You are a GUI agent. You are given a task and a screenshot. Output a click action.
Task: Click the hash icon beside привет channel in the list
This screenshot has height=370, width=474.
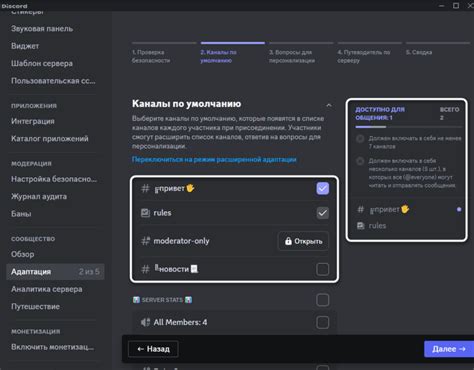click(145, 189)
